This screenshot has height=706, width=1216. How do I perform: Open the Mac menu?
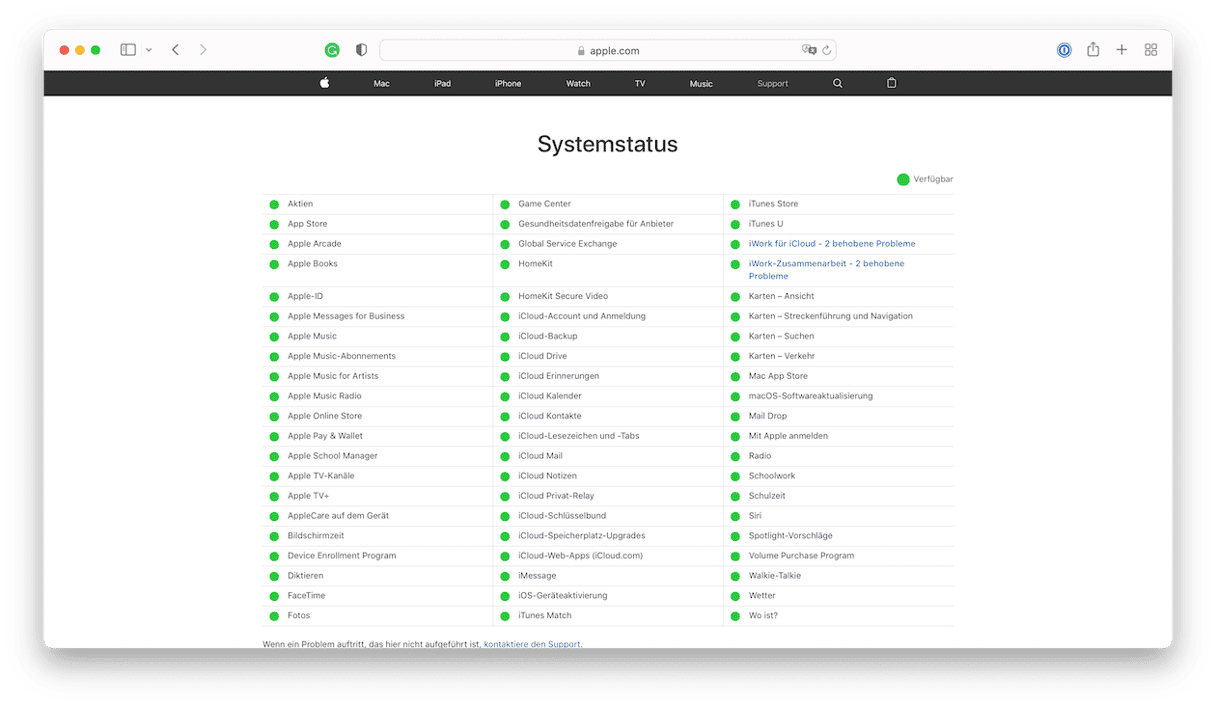point(382,84)
